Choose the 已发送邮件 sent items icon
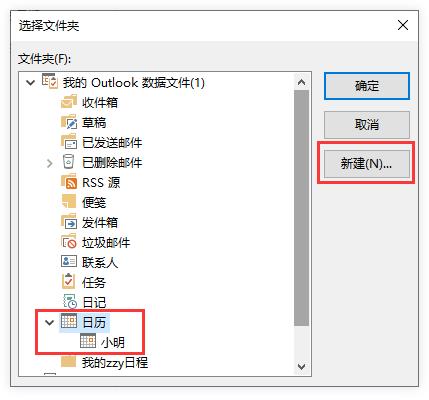The height and width of the screenshot is (400, 429). 69,142
